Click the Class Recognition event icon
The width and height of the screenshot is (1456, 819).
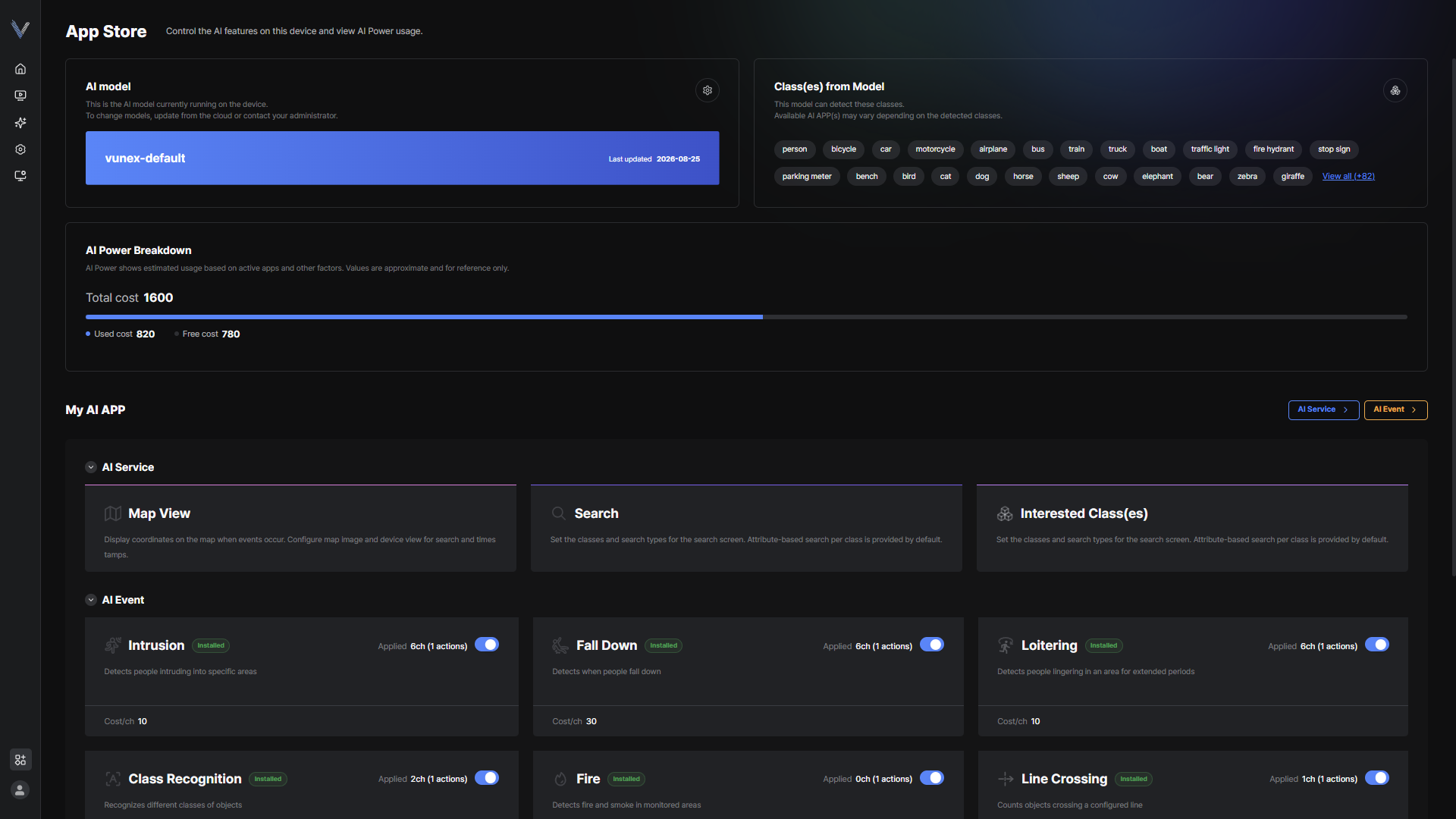tap(113, 779)
